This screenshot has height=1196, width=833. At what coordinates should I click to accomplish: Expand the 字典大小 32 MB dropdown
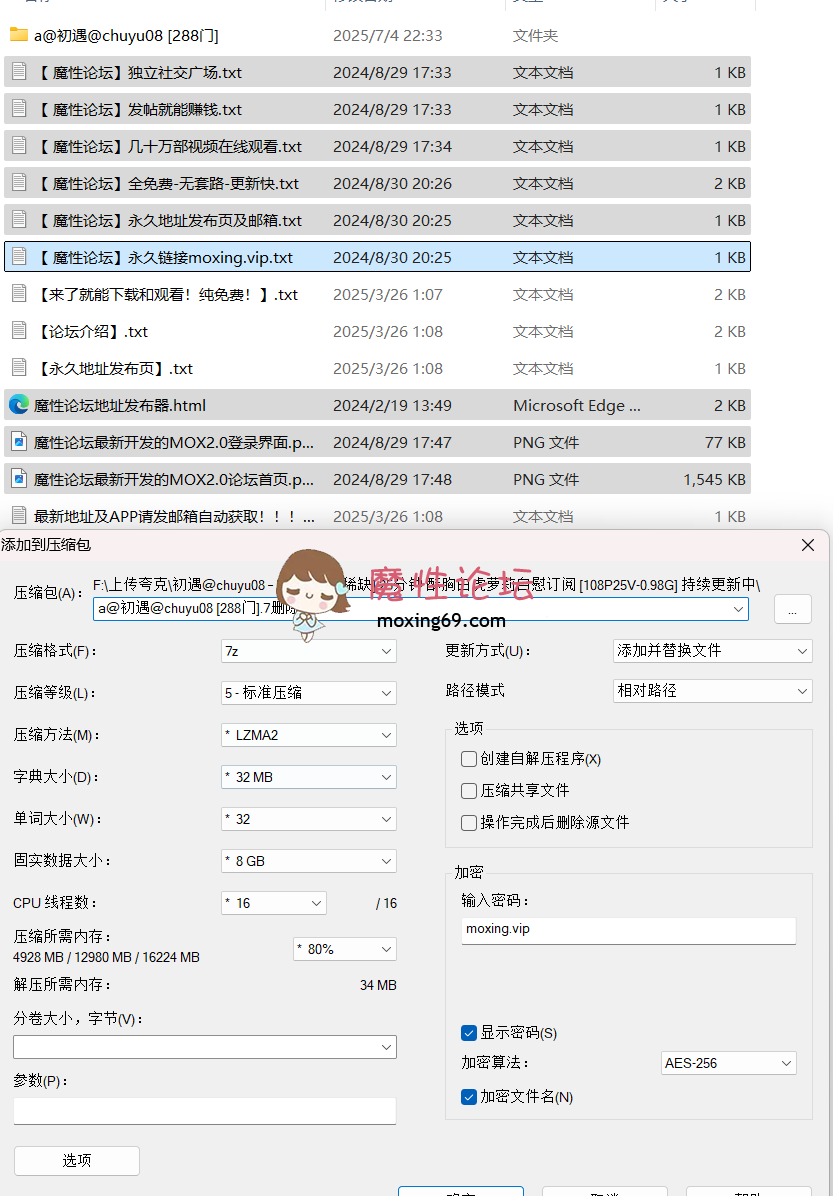tap(308, 776)
